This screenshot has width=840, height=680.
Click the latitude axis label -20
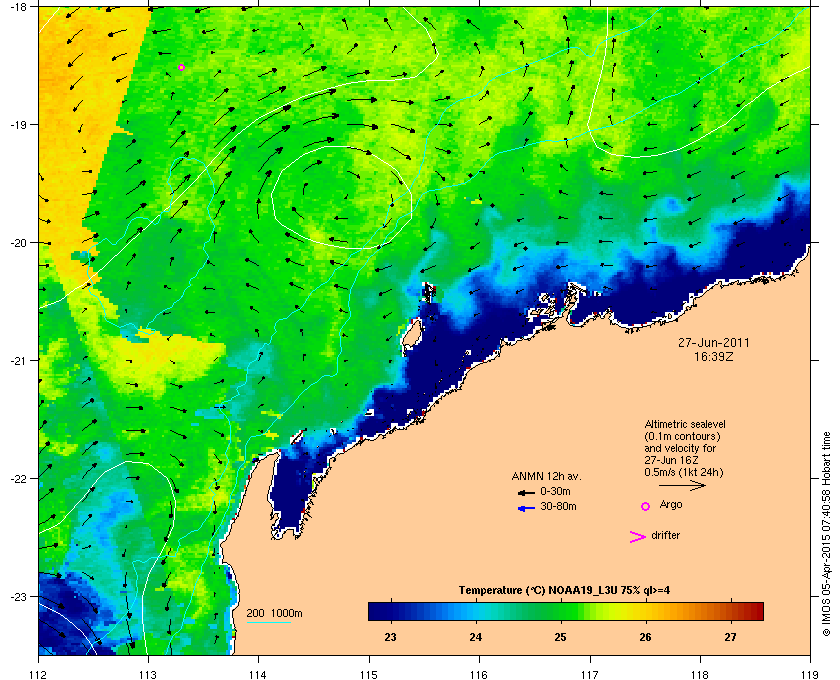pyautogui.click(x=18, y=243)
